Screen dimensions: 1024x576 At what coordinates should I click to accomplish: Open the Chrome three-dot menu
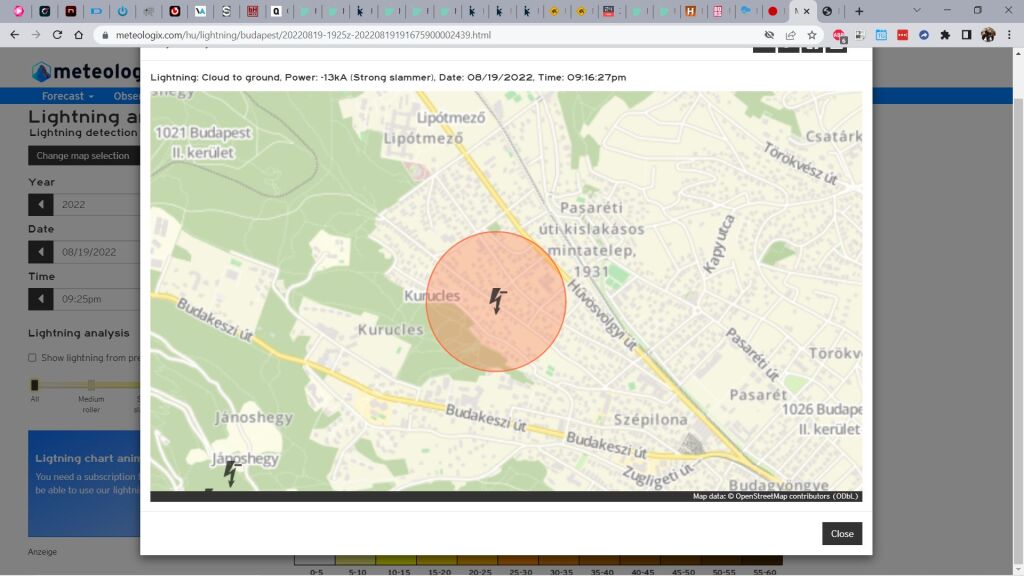tap(1009, 35)
